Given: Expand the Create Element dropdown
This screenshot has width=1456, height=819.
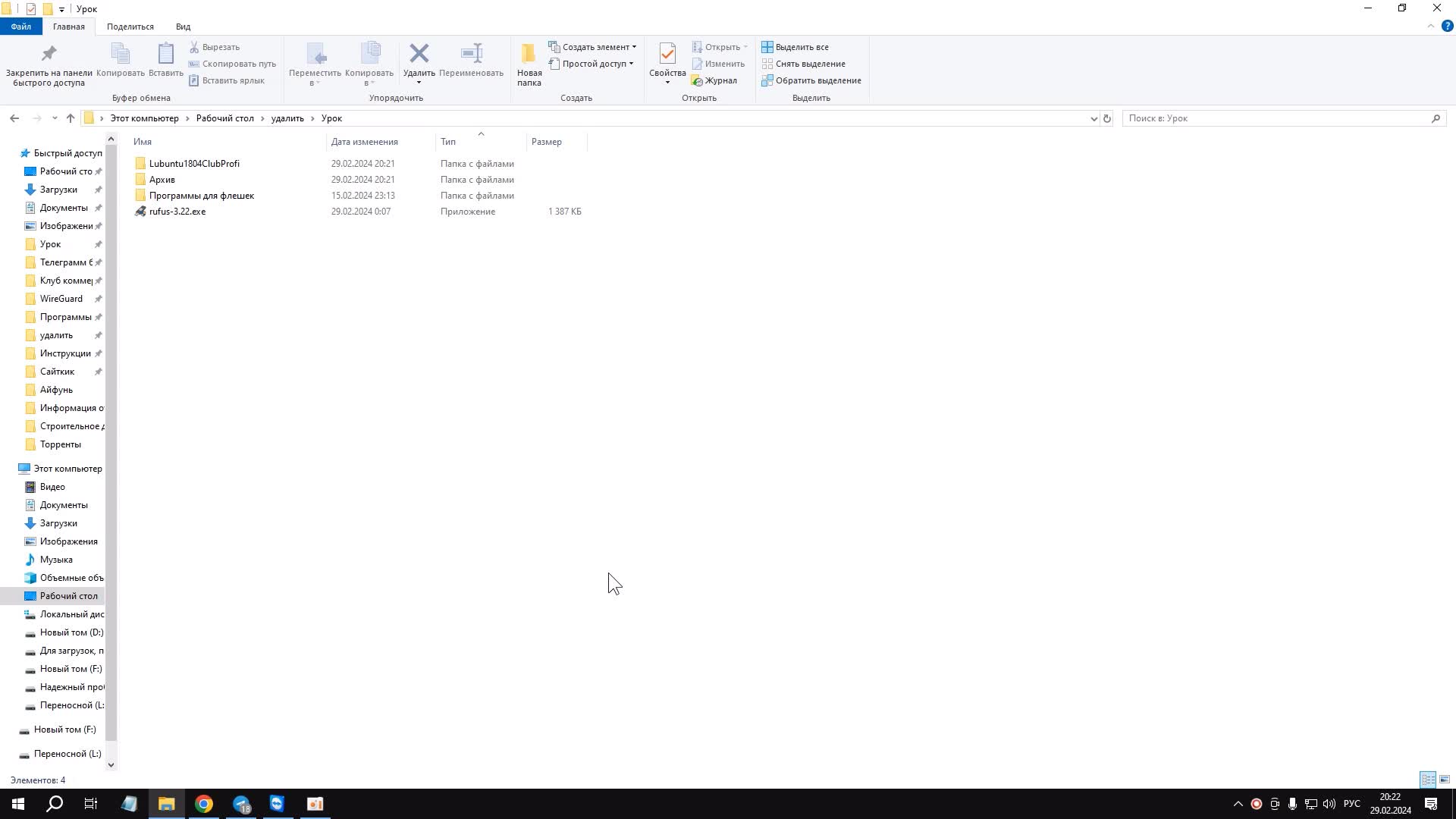Looking at the screenshot, I should [634, 47].
